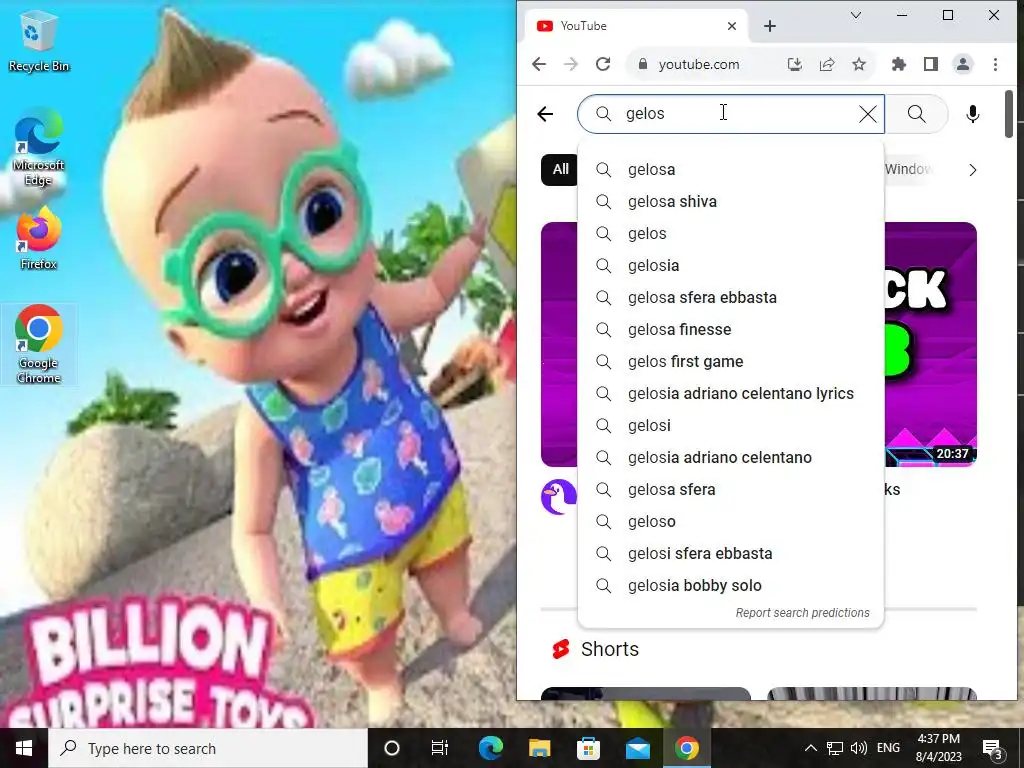Open the tab search dropdown arrow

[856, 15]
